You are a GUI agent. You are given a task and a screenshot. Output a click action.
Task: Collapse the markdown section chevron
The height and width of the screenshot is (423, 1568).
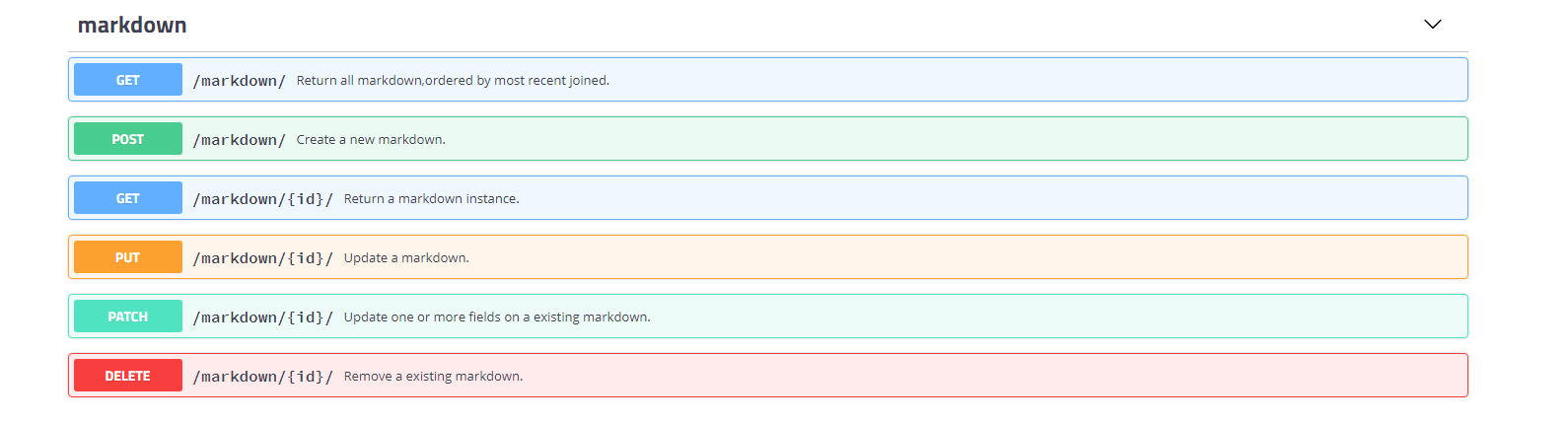click(1433, 25)
